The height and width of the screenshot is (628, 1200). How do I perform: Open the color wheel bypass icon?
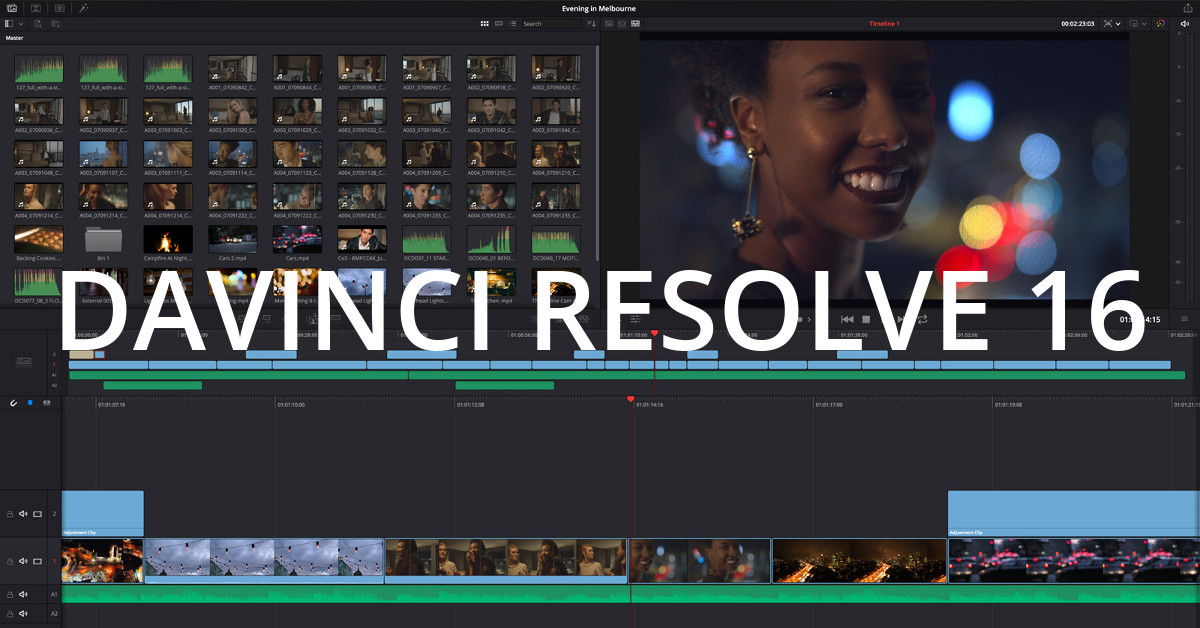[1161, 23]
